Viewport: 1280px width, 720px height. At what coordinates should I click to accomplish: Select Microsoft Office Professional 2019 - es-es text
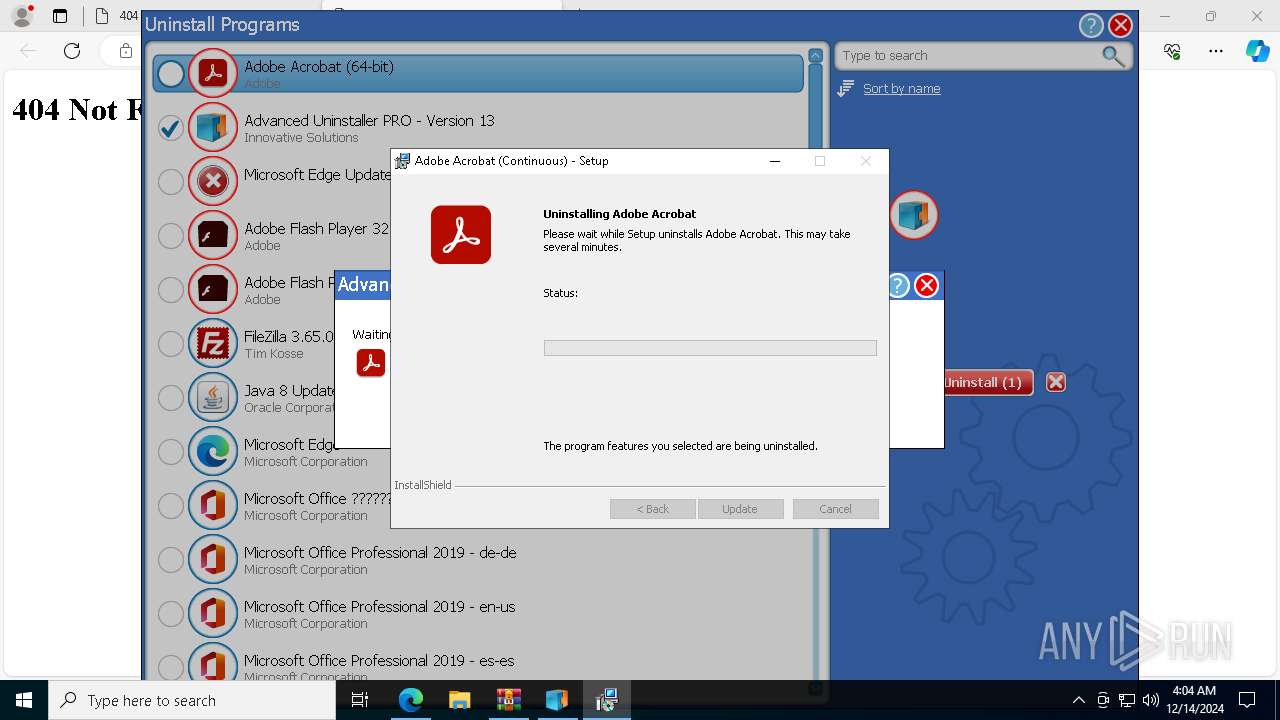point(379,660)
